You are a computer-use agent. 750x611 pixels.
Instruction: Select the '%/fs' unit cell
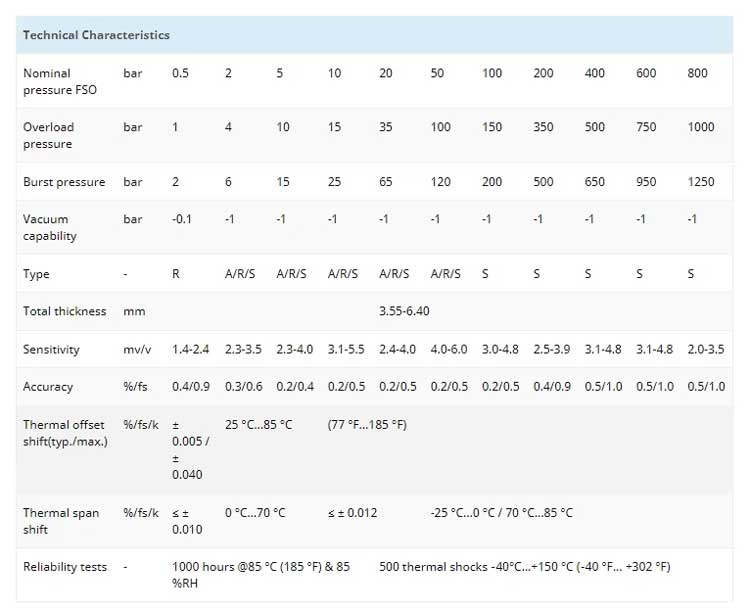[x=135, y=387]
